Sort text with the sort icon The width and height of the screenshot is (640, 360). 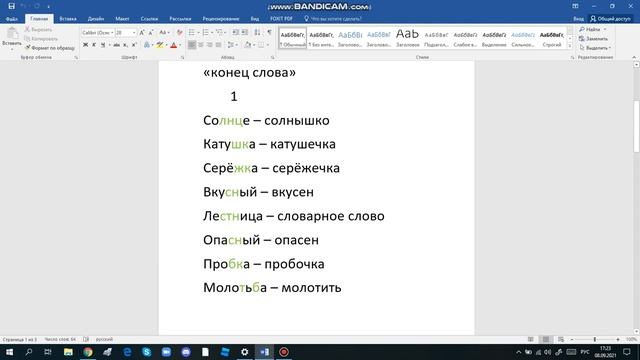257,33
